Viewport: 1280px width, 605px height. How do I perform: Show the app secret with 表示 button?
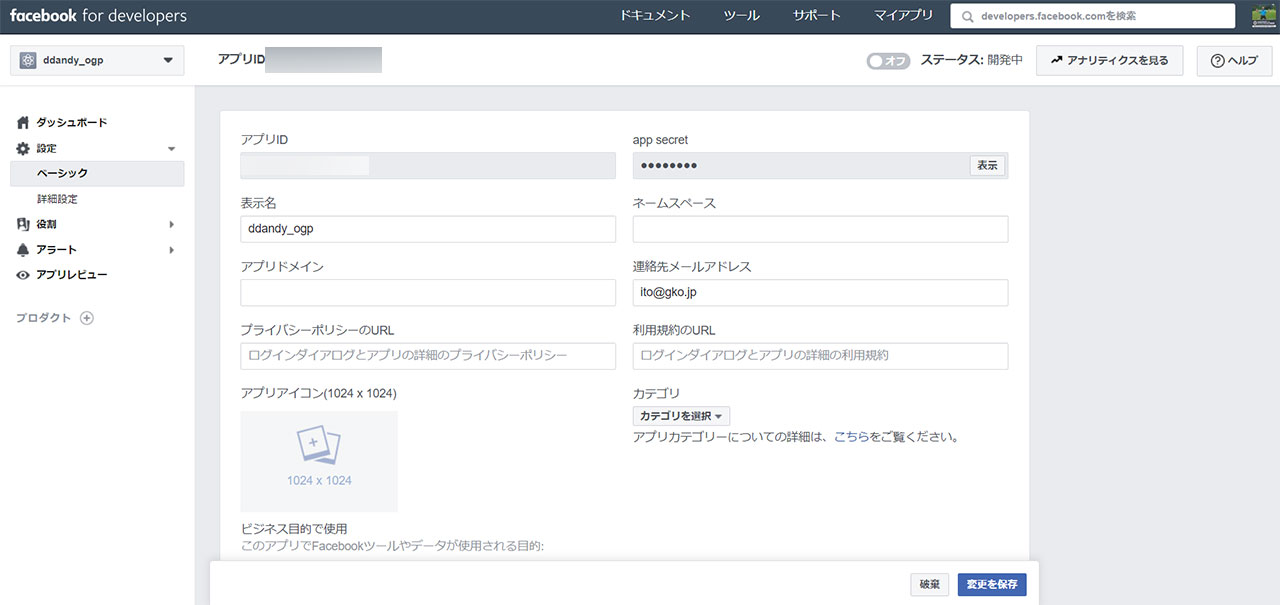click(x=987, y=165)
